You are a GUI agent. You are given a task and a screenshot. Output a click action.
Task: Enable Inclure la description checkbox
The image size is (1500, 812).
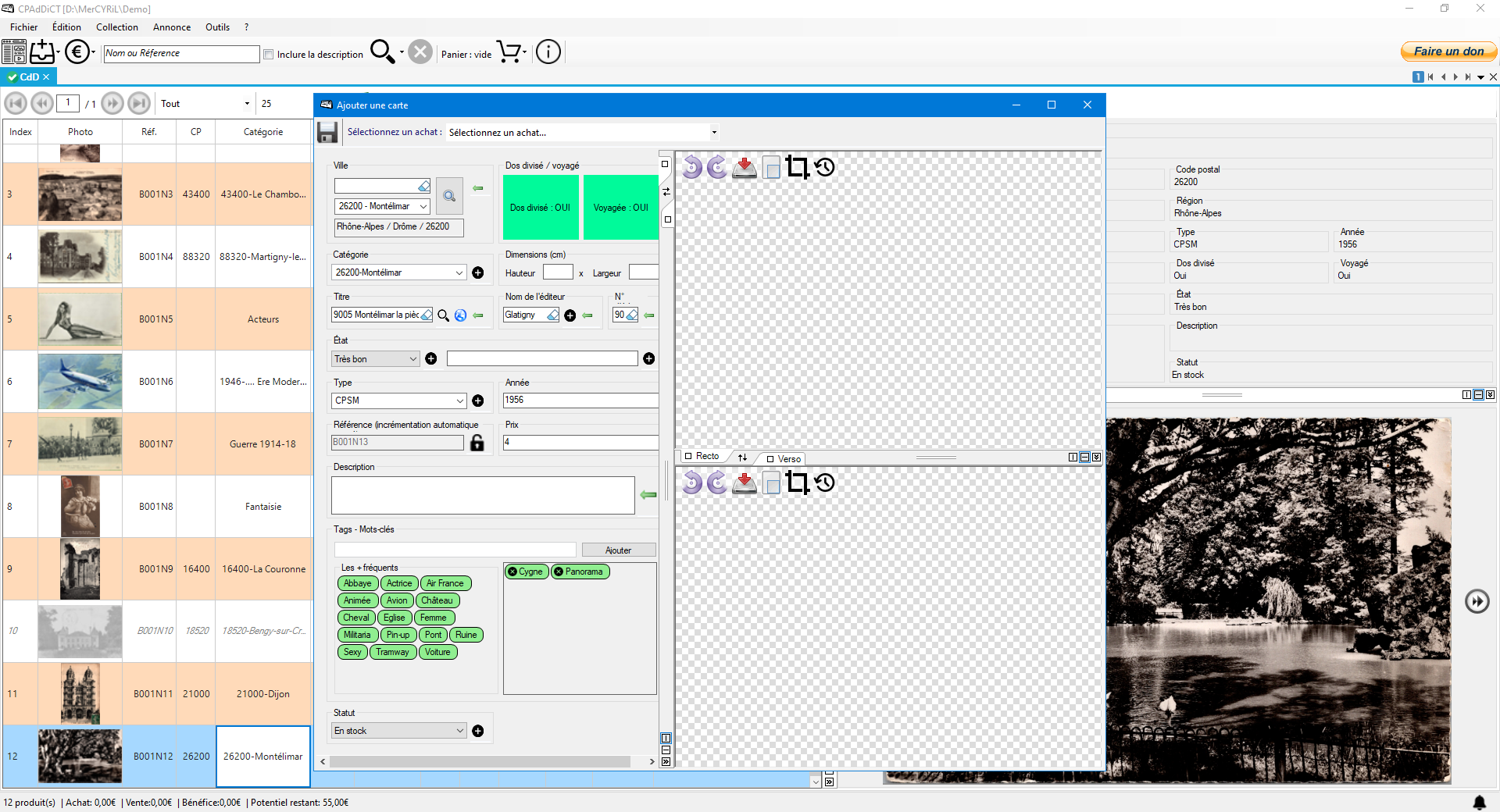[x=269, y=55]
